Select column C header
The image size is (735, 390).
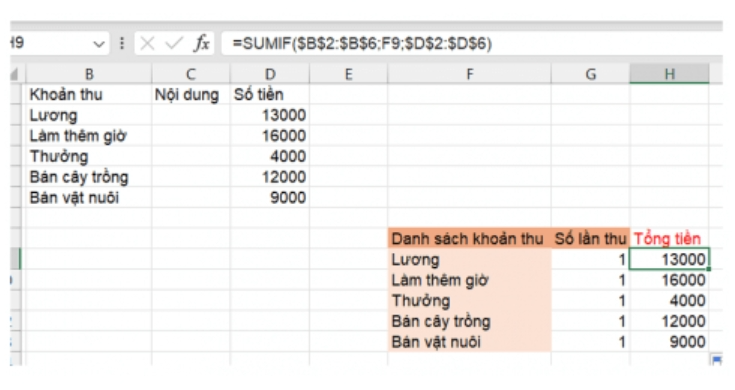(x=191, y=74)
